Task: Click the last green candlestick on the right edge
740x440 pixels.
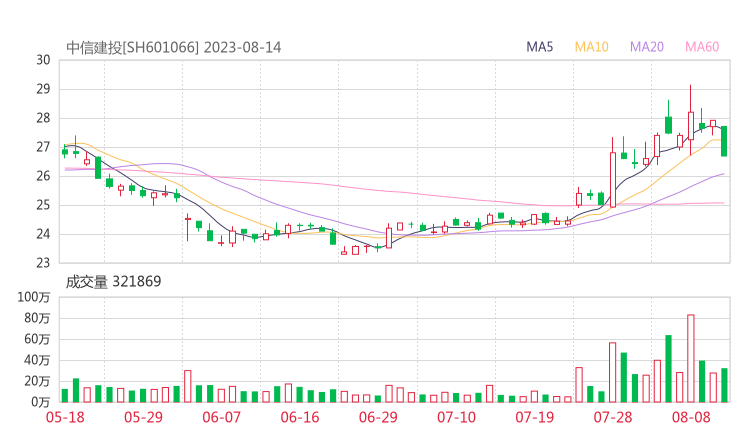Action: 724,141
